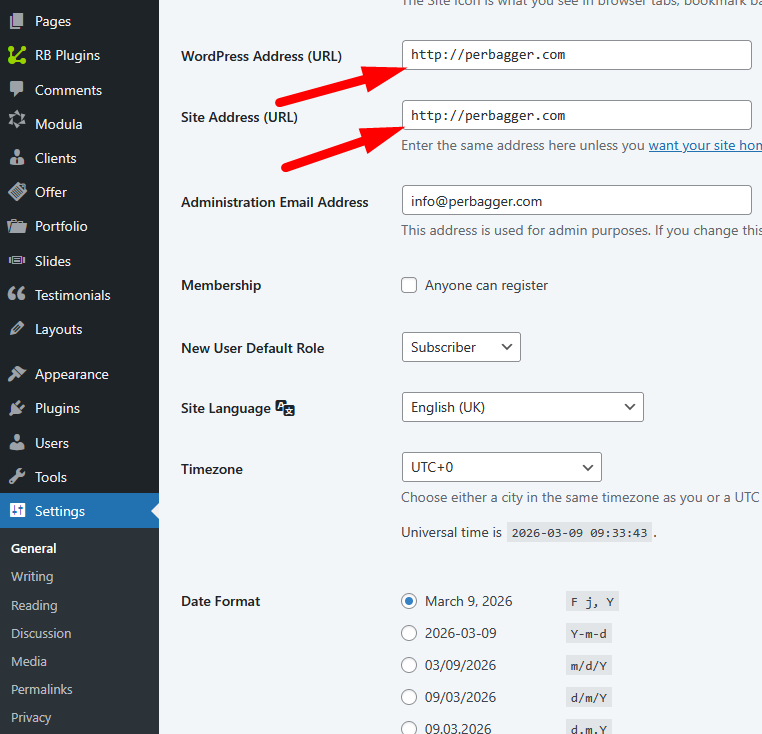This screenshot has height=734, width=762.
Task: Open the Discussion settings link
Action: (41, 633)
